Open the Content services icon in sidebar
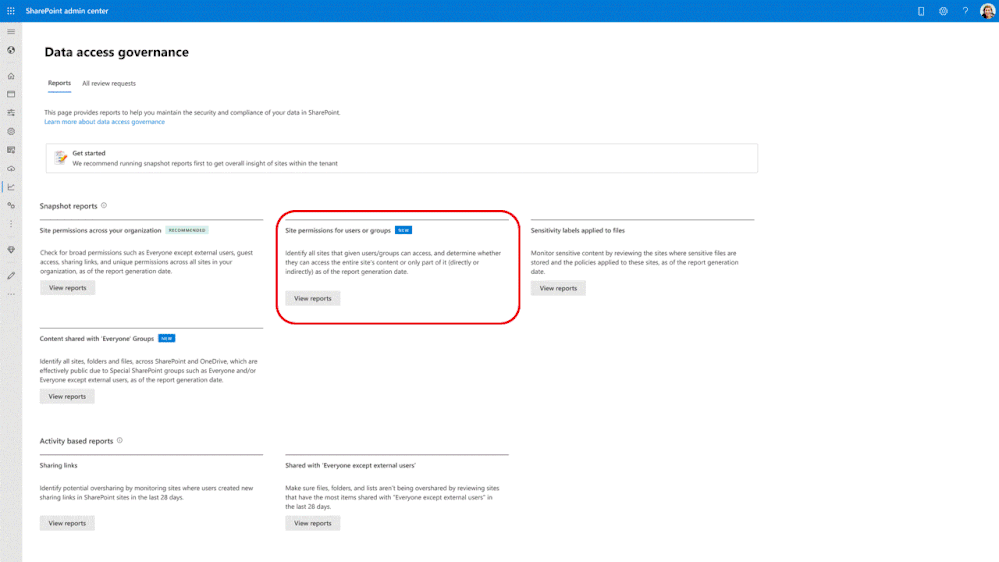 (11, 150)
